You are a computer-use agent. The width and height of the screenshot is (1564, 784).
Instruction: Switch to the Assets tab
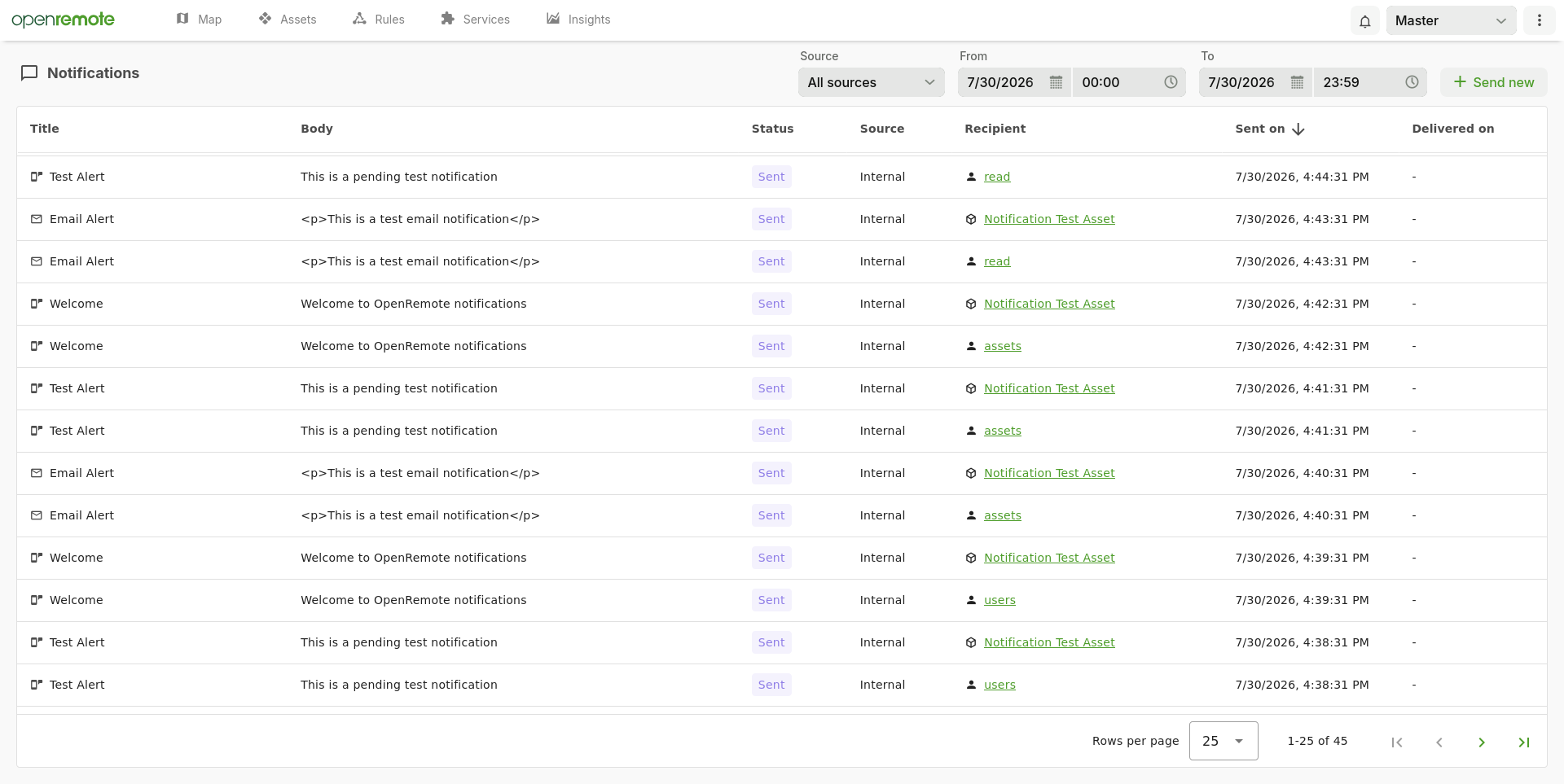pos(288,20)
